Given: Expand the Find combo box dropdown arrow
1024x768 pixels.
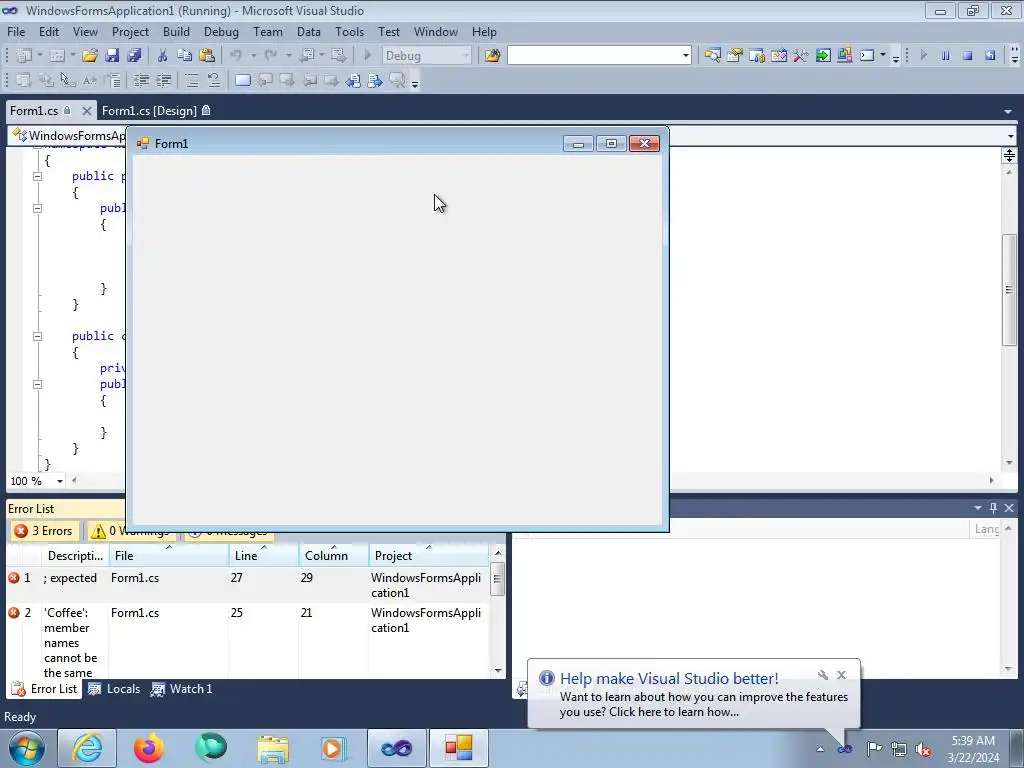Looking at the screenshot, I should 685,56.
